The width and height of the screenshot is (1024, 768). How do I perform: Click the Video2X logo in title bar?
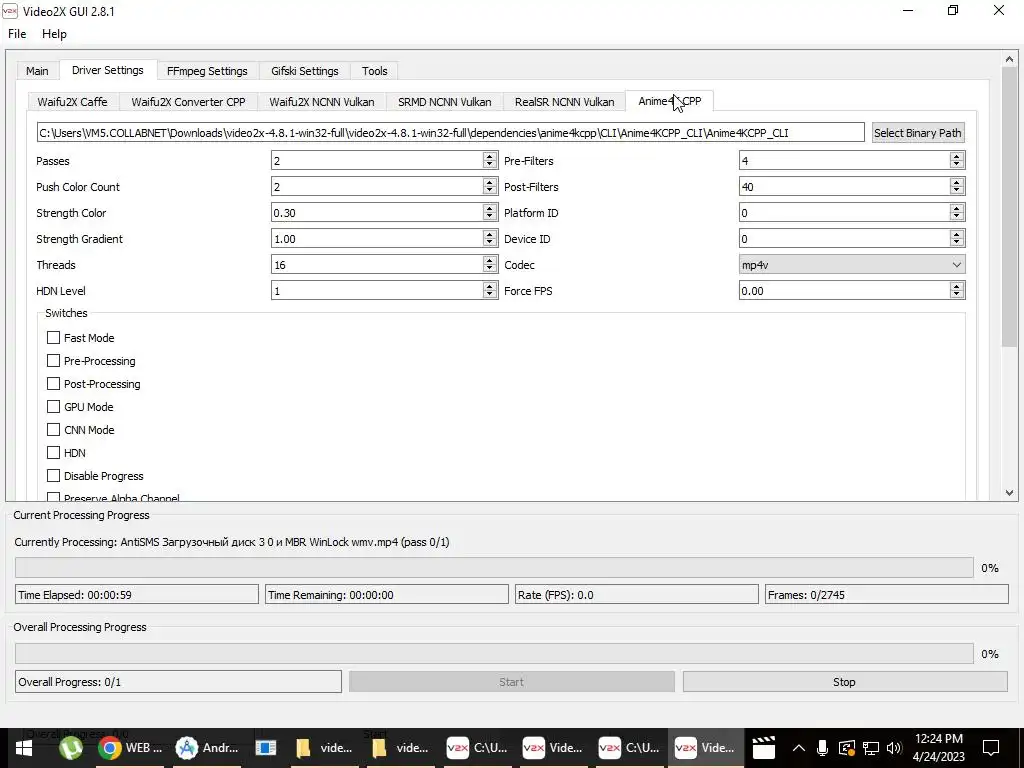pos(10,11)
